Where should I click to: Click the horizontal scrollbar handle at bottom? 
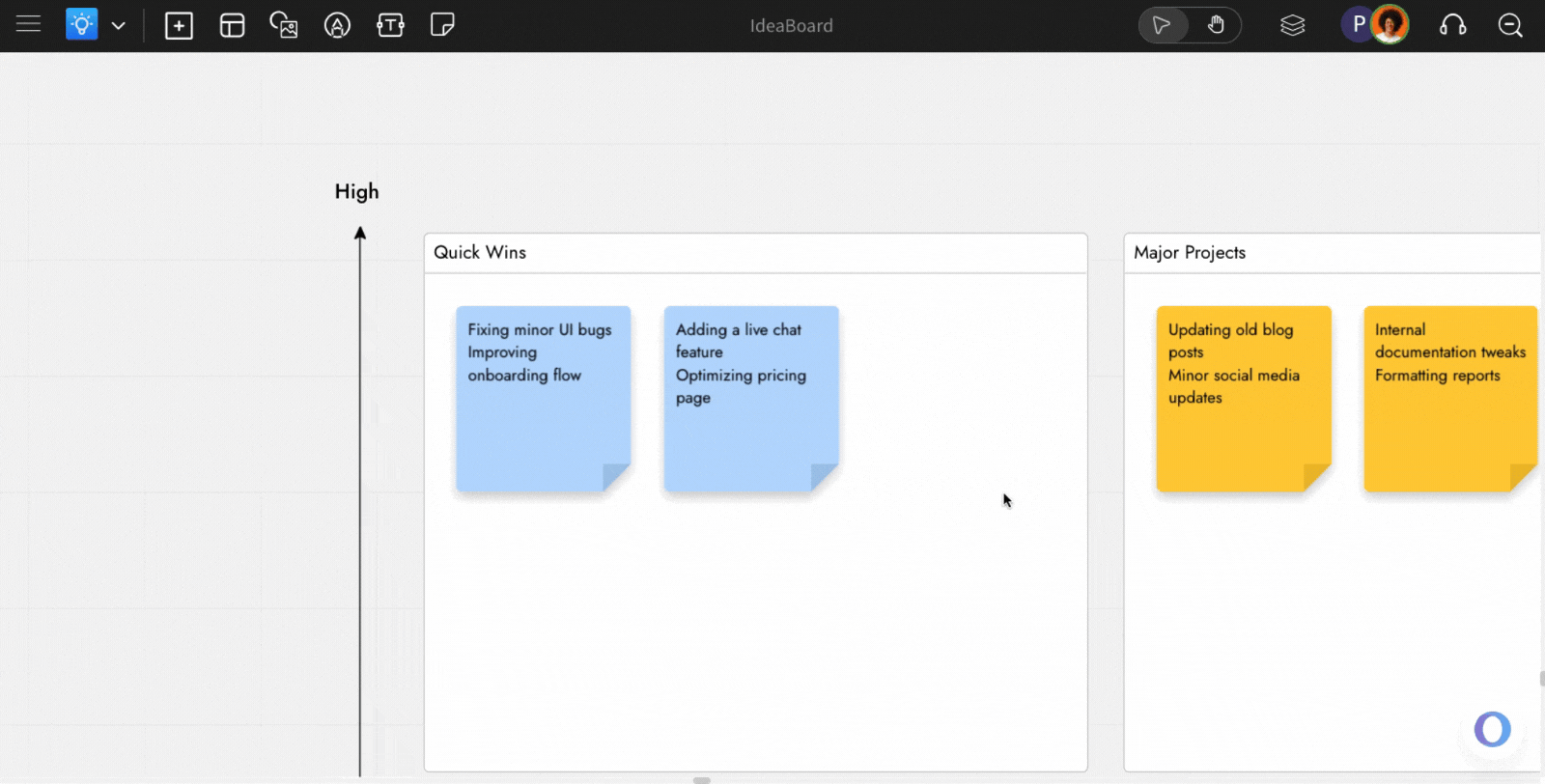pyautogui.click(x=702, y=780)
